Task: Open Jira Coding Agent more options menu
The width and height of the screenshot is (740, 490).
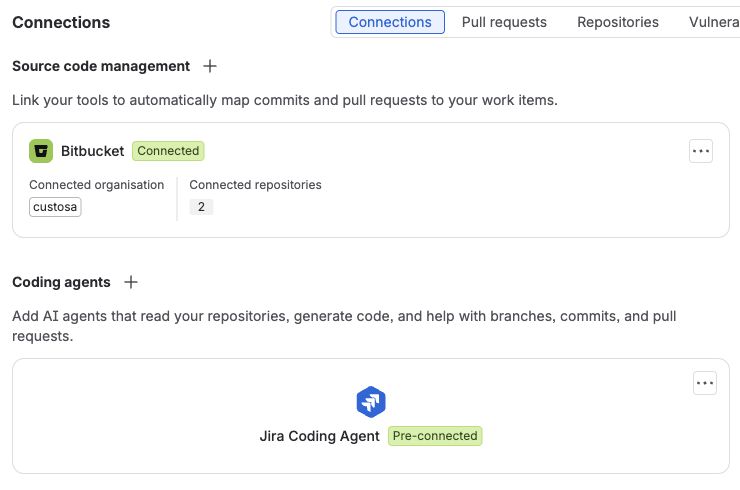Action: (705, 383)
